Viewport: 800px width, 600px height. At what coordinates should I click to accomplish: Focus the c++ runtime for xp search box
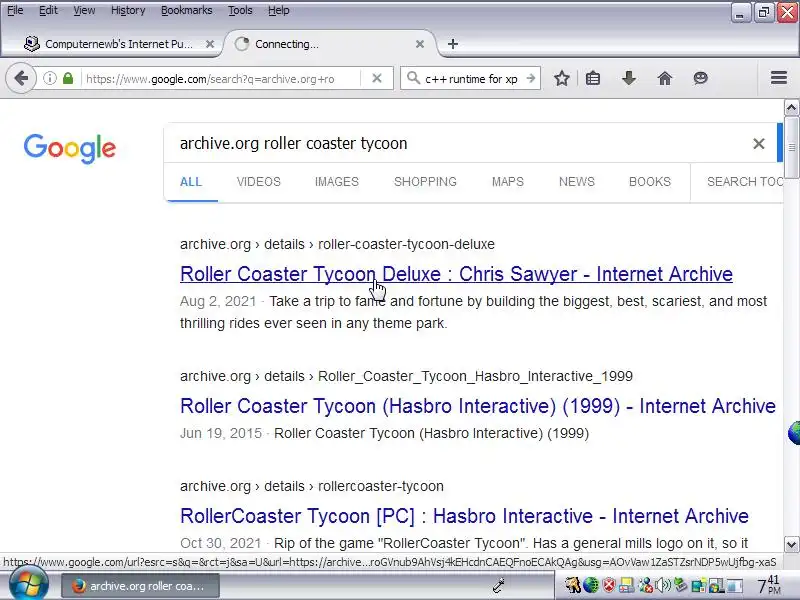coord(471,79)
